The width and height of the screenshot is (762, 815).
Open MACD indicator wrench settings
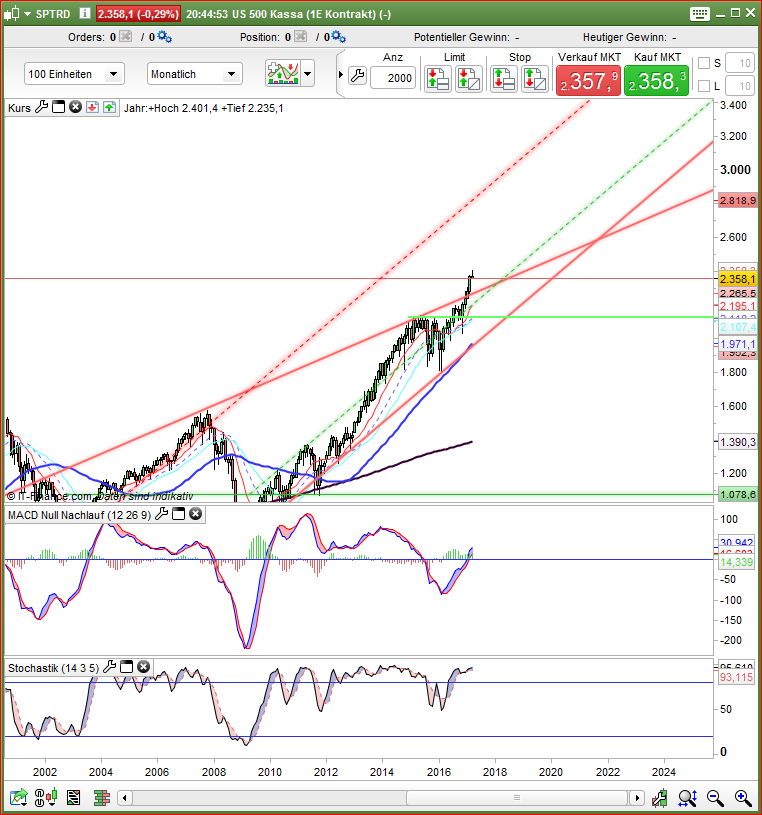click(x=162, y=514)
